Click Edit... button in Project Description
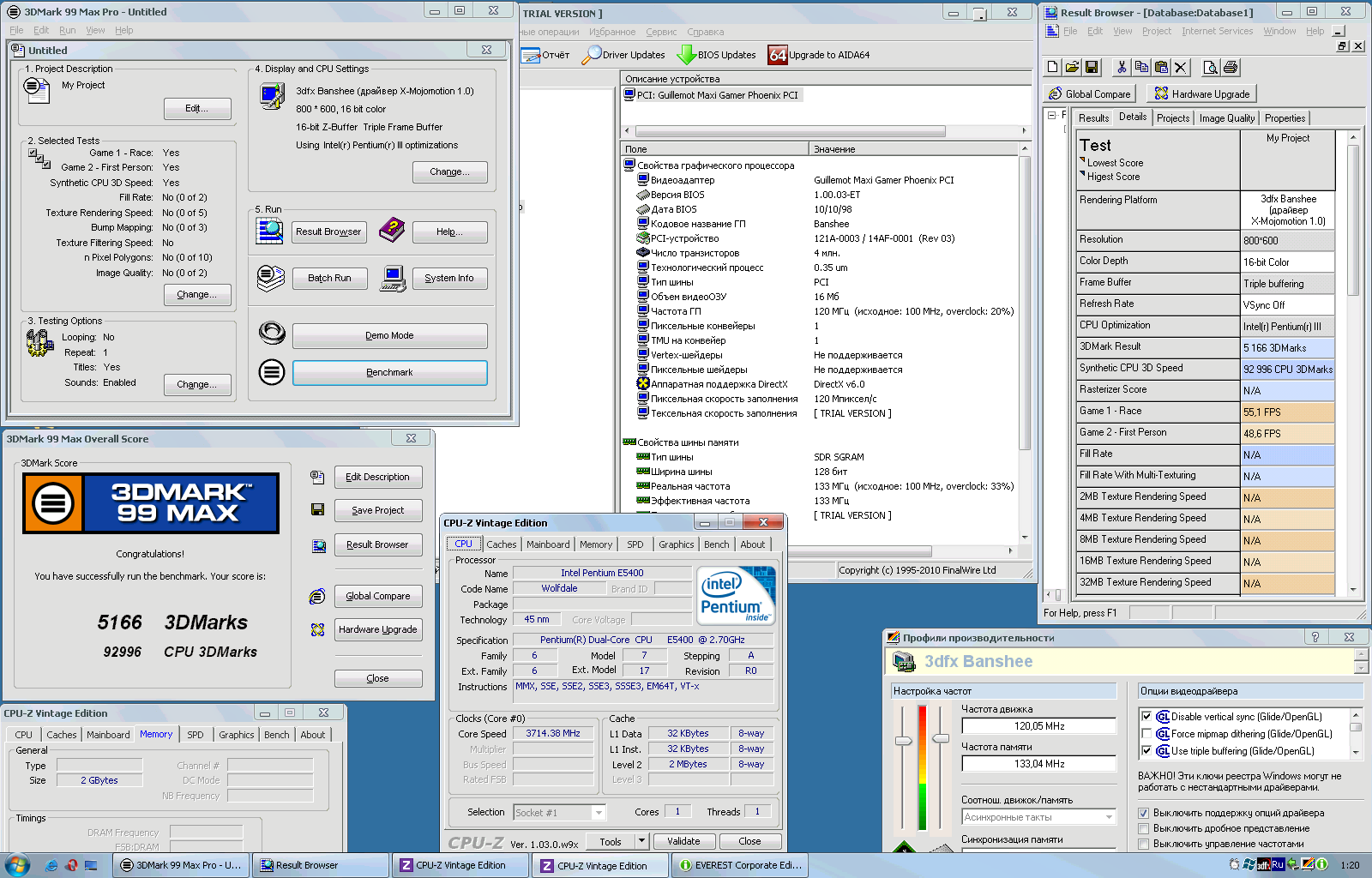The image size is (1372, 878). point(197,108)
